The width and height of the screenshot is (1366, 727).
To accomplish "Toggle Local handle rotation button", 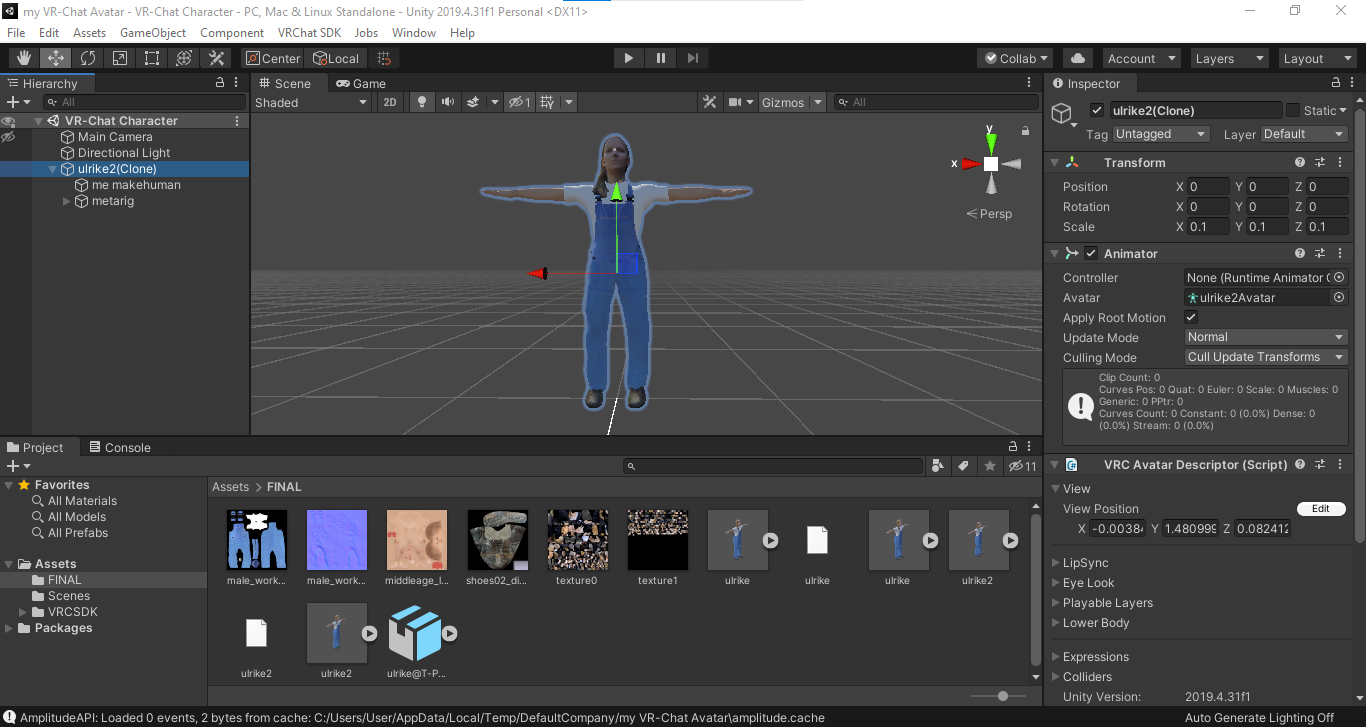I will pyautogui.click(x=336, y=58).
